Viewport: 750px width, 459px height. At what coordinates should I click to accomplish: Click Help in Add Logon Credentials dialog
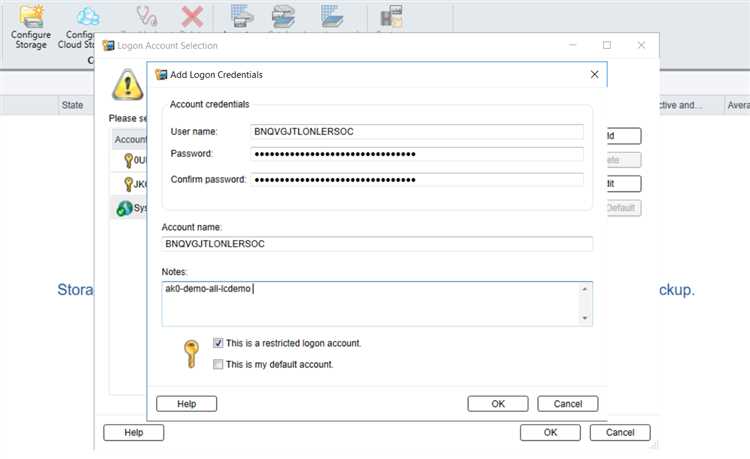(x=187, y=404)
